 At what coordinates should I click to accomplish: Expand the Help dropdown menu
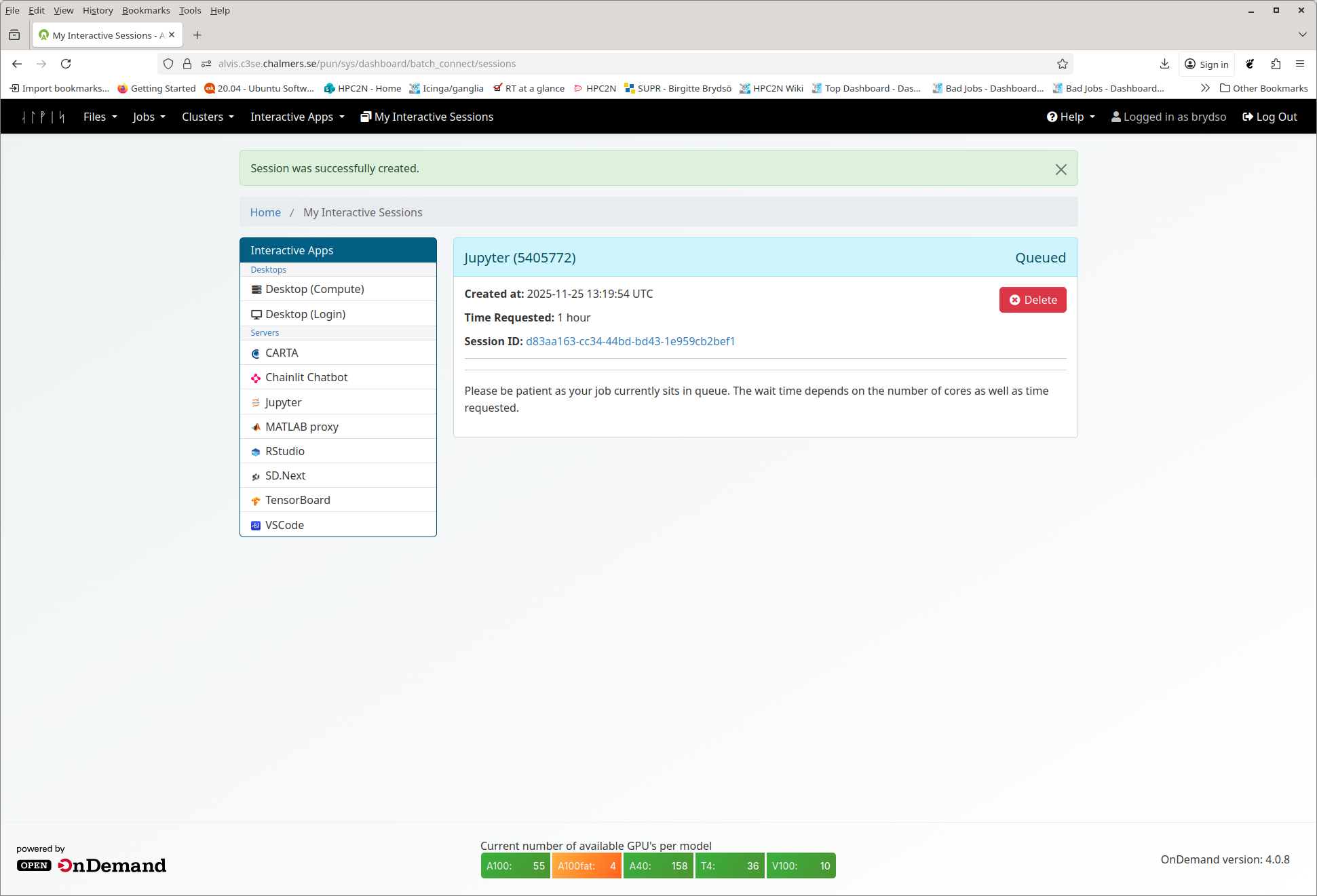(x=1071, y=117)
